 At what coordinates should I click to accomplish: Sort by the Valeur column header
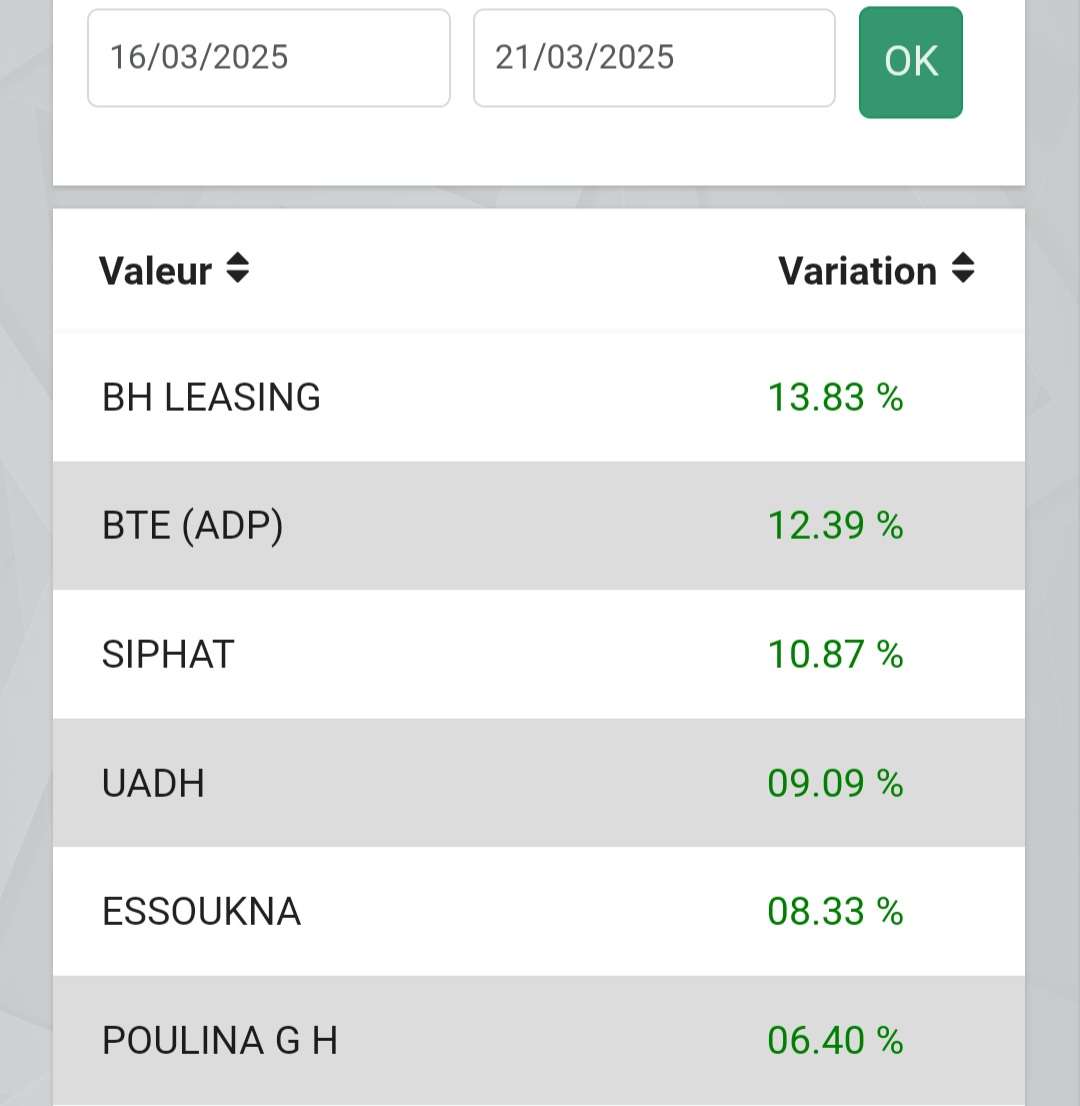click(155, 271)
